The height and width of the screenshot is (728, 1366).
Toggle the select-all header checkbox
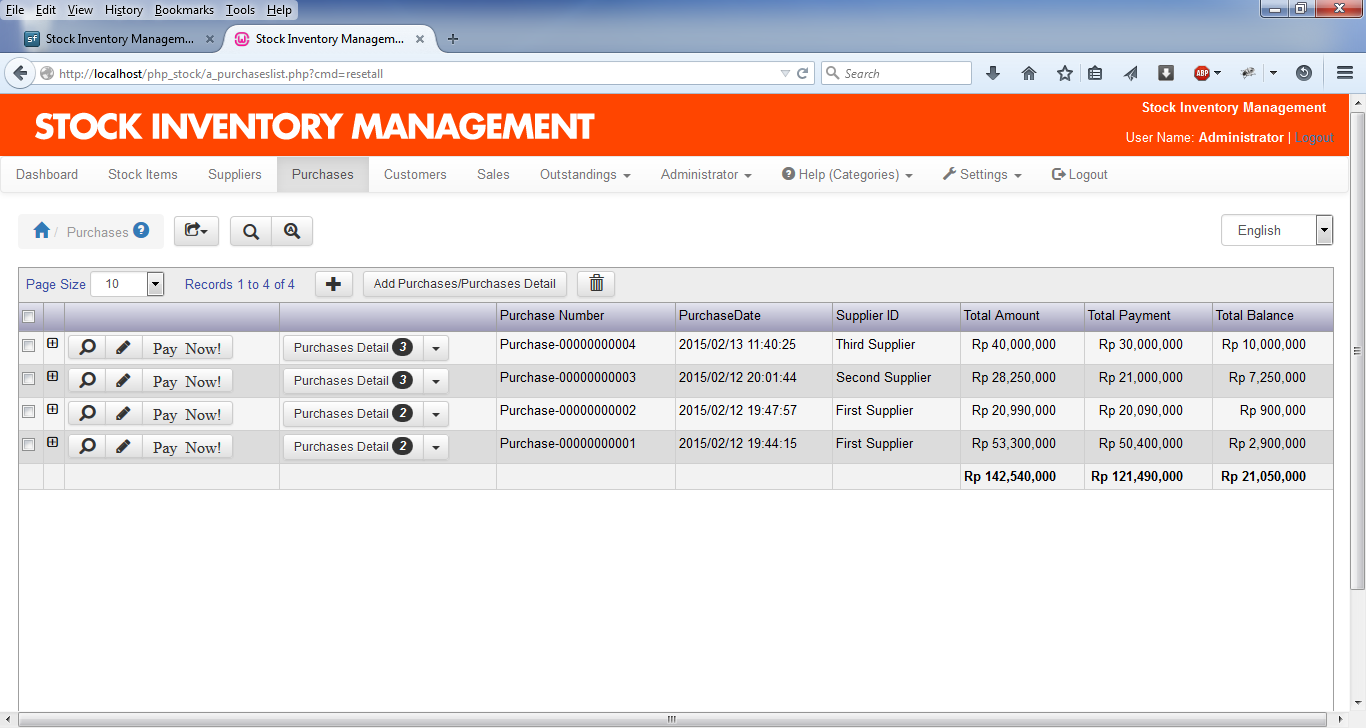29,317
